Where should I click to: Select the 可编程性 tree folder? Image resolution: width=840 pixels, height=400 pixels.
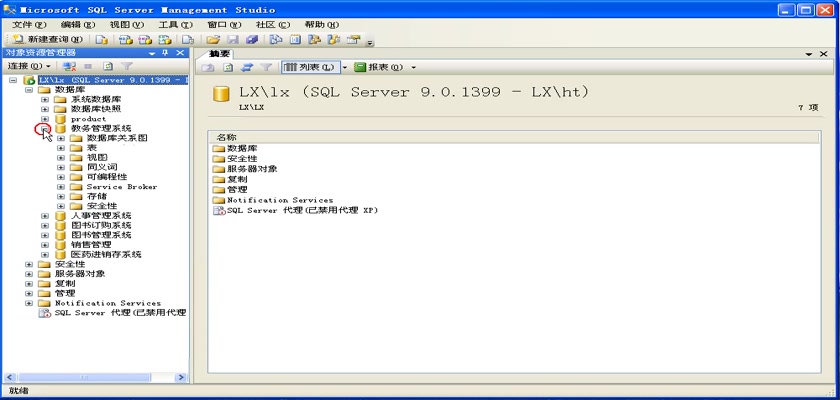[x=107, y=177]
